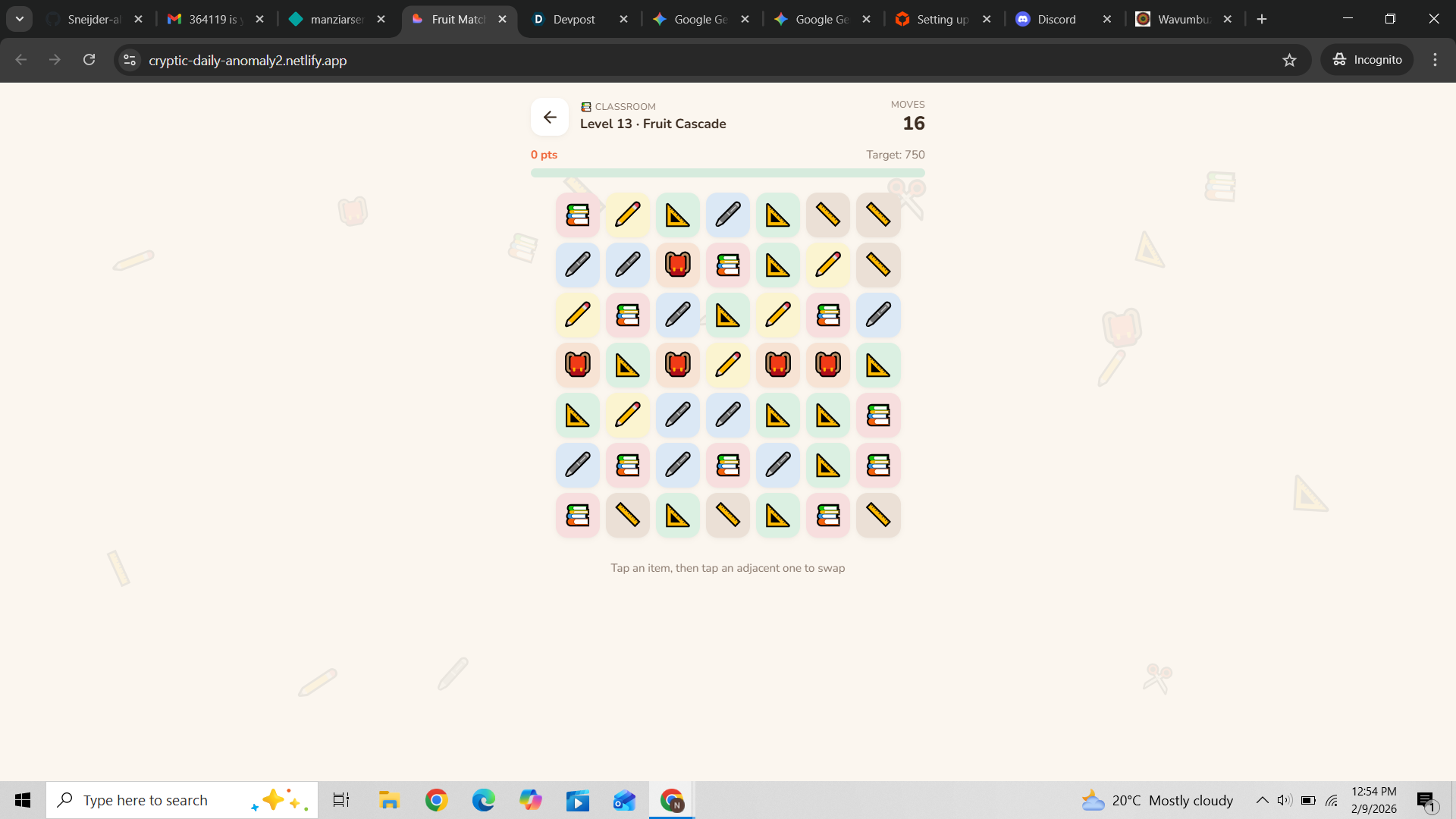Select the books tile in the bottom-left corner

(577, 516)
